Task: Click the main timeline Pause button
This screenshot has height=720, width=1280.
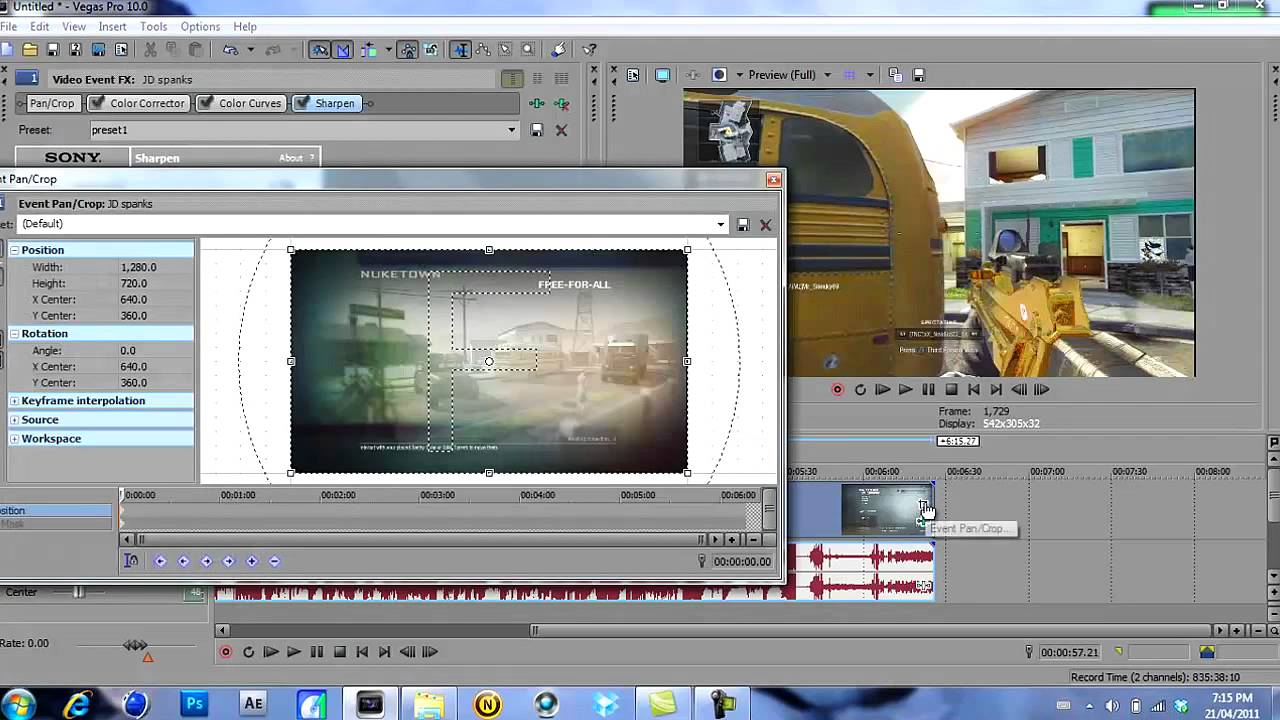Action: [316, 652]
